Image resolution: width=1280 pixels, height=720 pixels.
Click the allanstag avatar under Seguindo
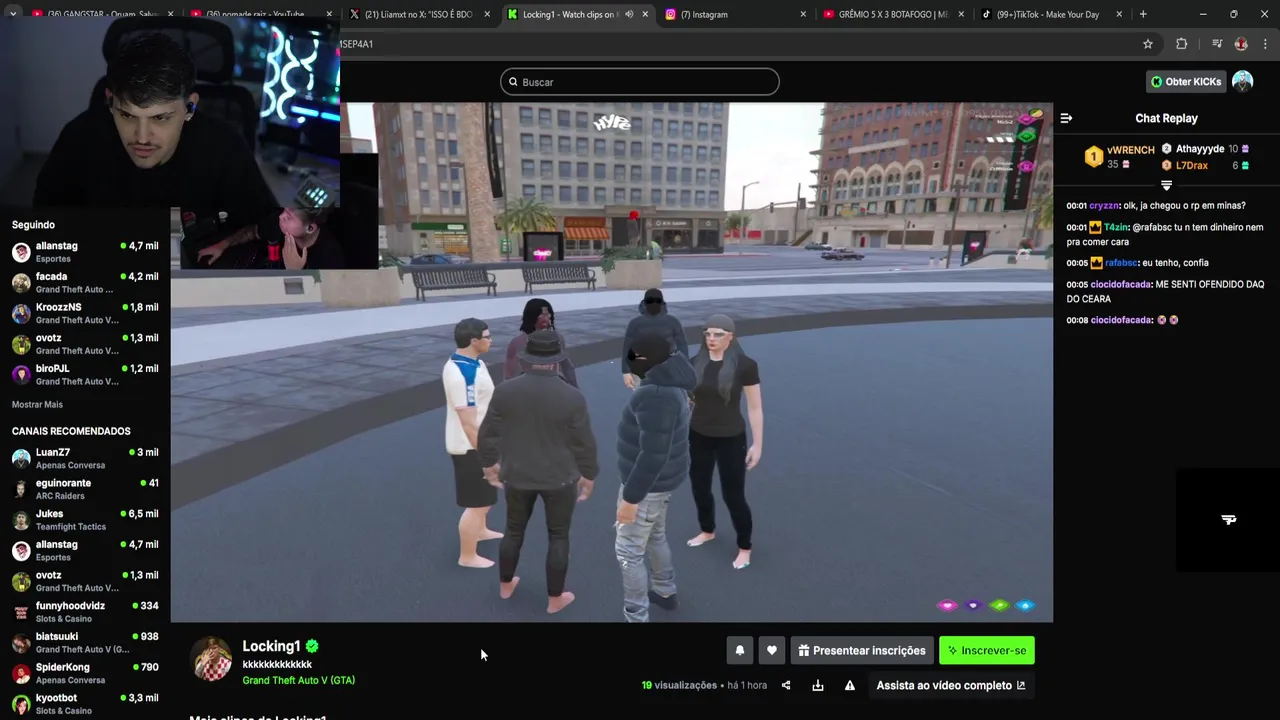(21, 252)
